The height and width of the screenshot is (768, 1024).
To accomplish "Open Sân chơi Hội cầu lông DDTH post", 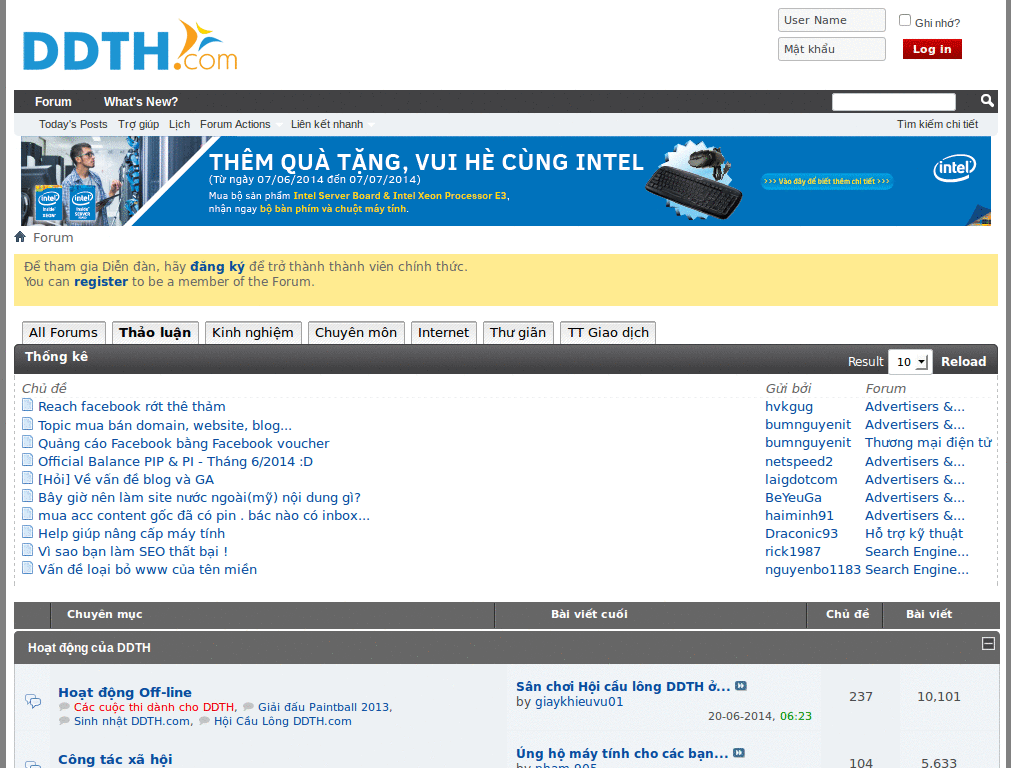I will click(x=623, y=686).
